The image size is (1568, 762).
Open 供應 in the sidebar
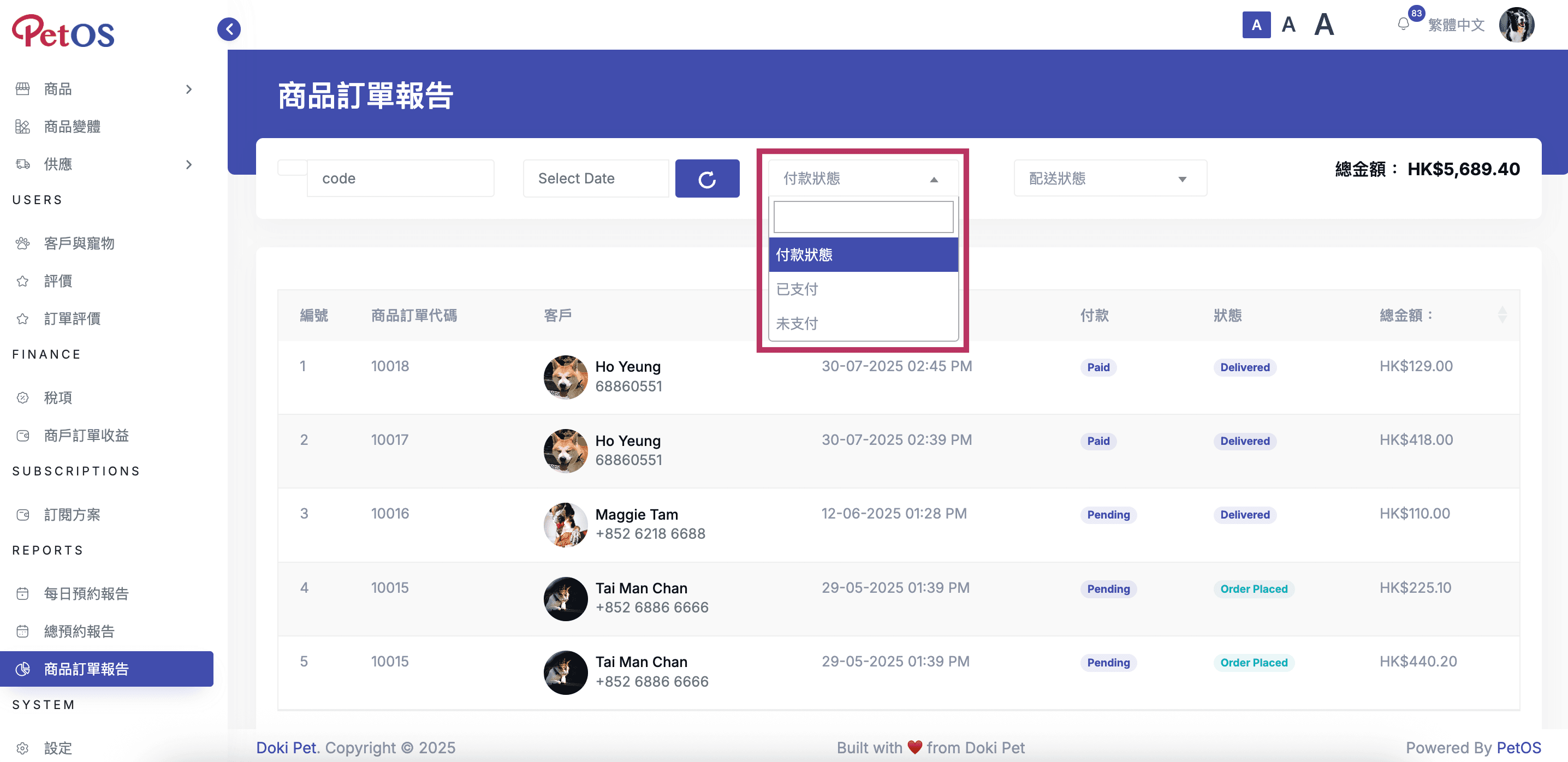[x=58, y=164]
